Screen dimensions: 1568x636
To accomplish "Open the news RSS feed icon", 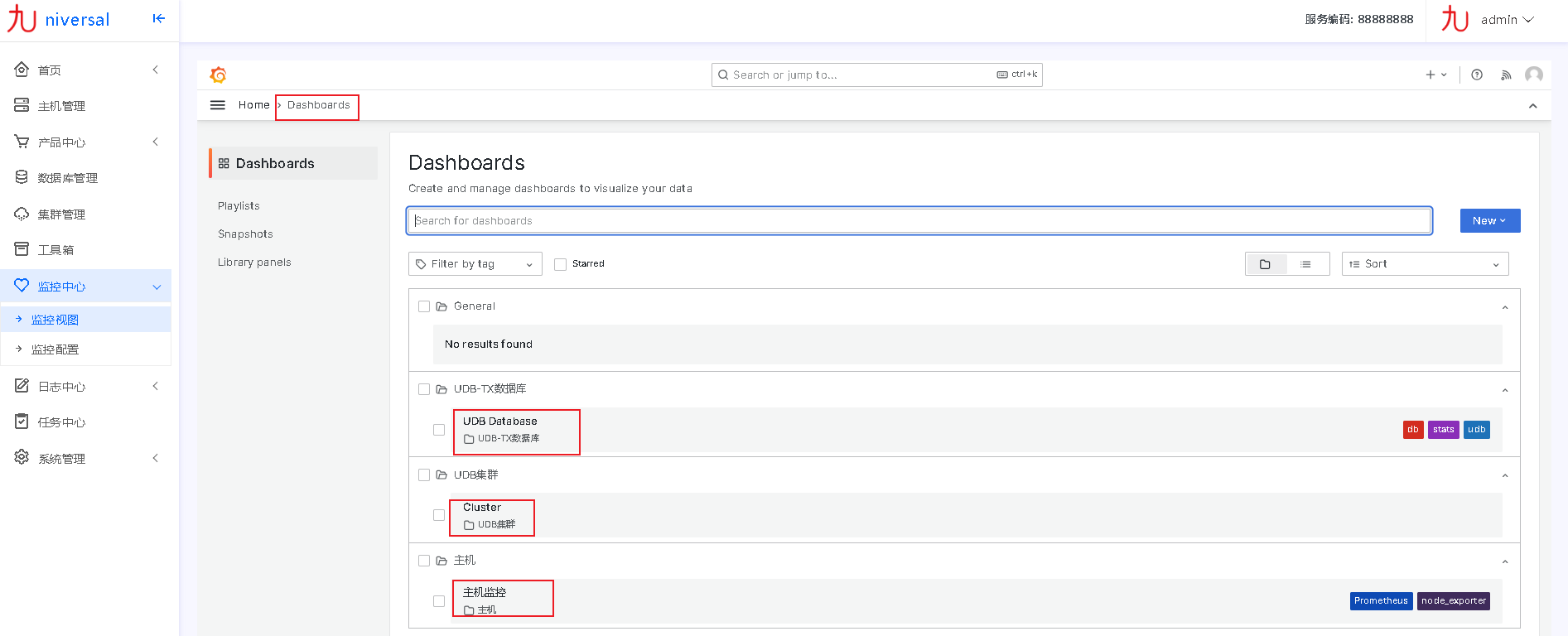I will pyautogui.click(x=1506, y=75).
